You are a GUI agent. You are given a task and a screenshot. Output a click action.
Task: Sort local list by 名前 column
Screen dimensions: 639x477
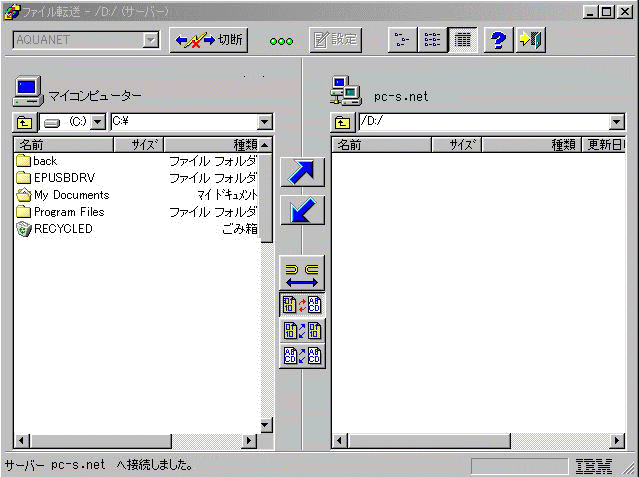tap(64, 145)
